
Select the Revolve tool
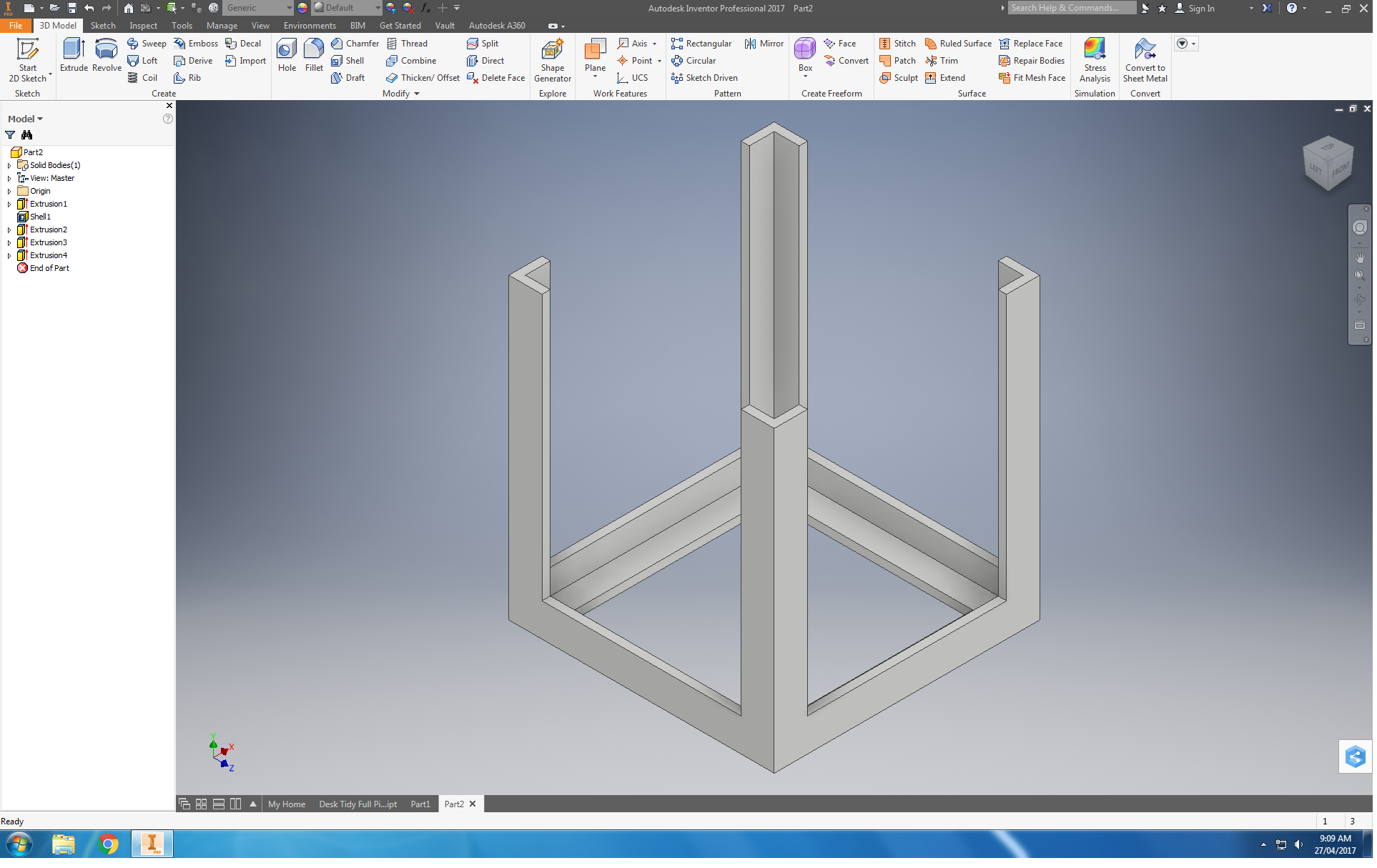click(x=107, y=56)
